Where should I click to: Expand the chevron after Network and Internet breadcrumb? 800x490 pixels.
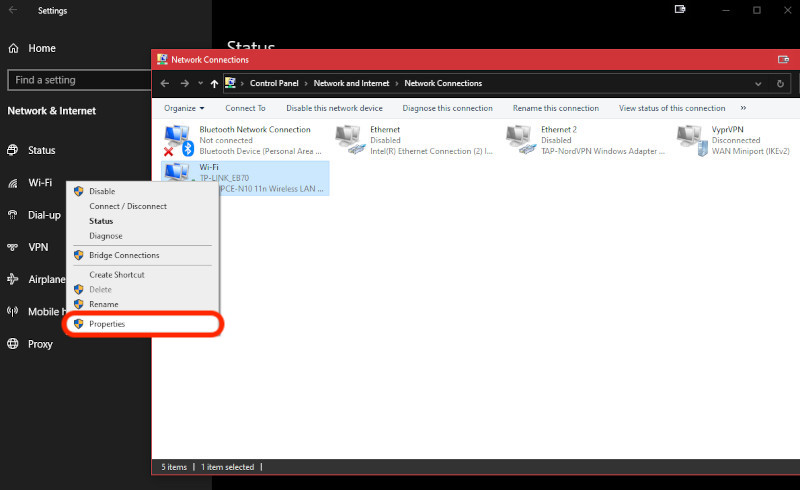tap(397, 83)
